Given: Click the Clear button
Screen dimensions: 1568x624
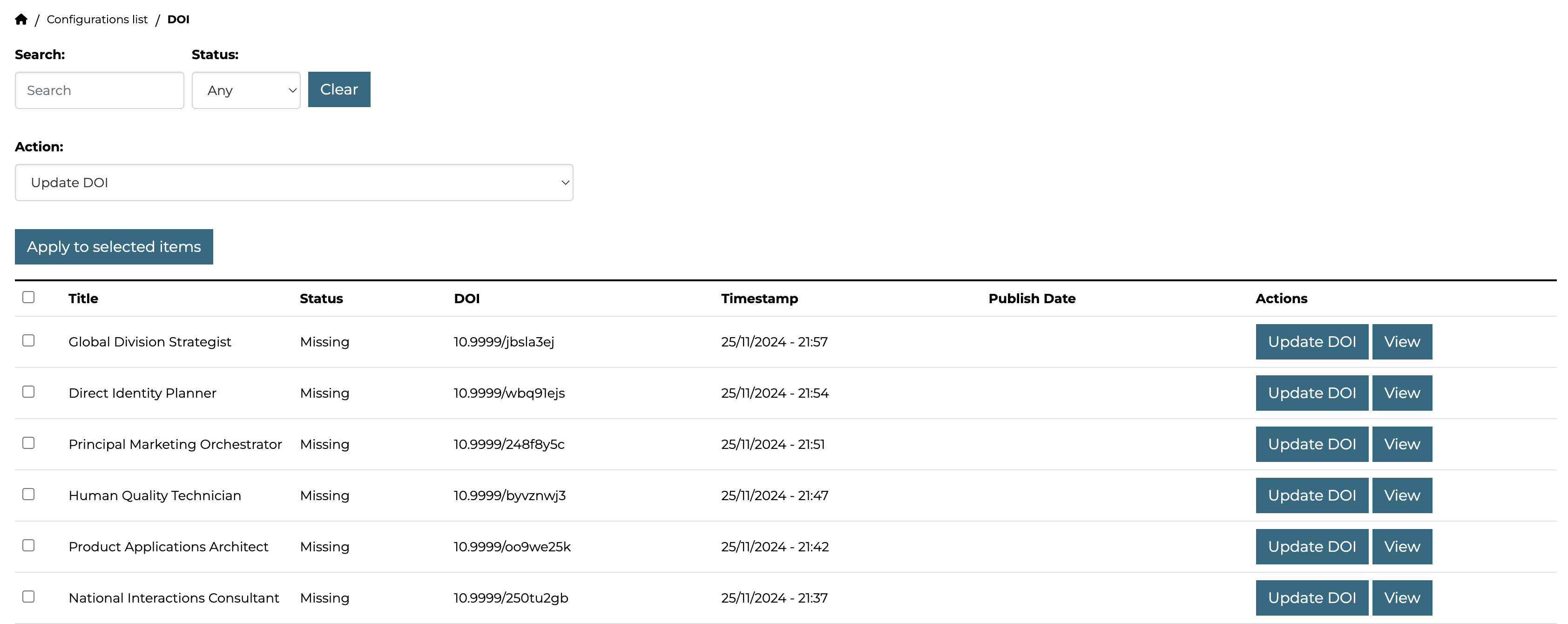Looking at the screenshot, I should [339, 89].
